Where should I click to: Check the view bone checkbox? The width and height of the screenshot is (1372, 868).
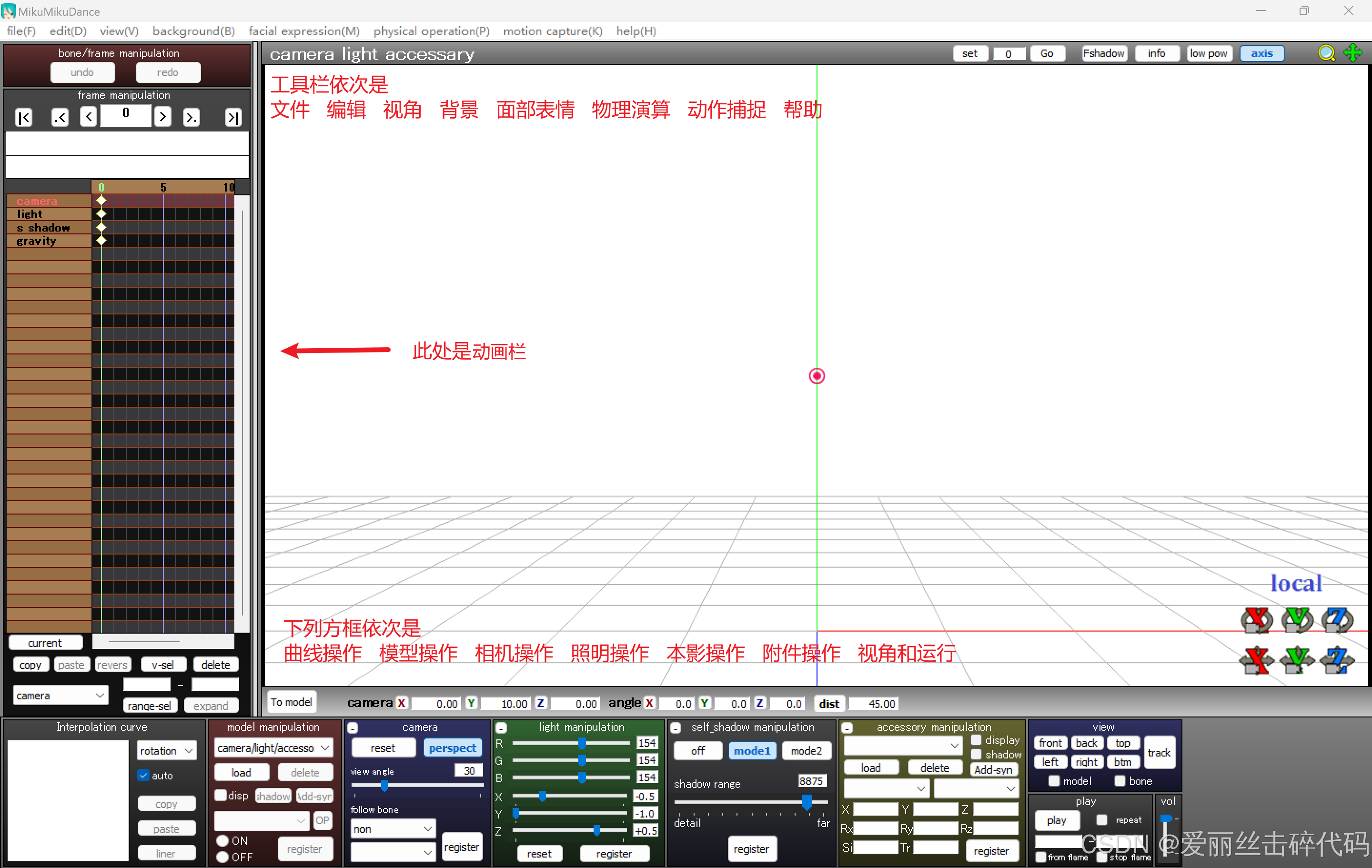tap(1120, 781)
